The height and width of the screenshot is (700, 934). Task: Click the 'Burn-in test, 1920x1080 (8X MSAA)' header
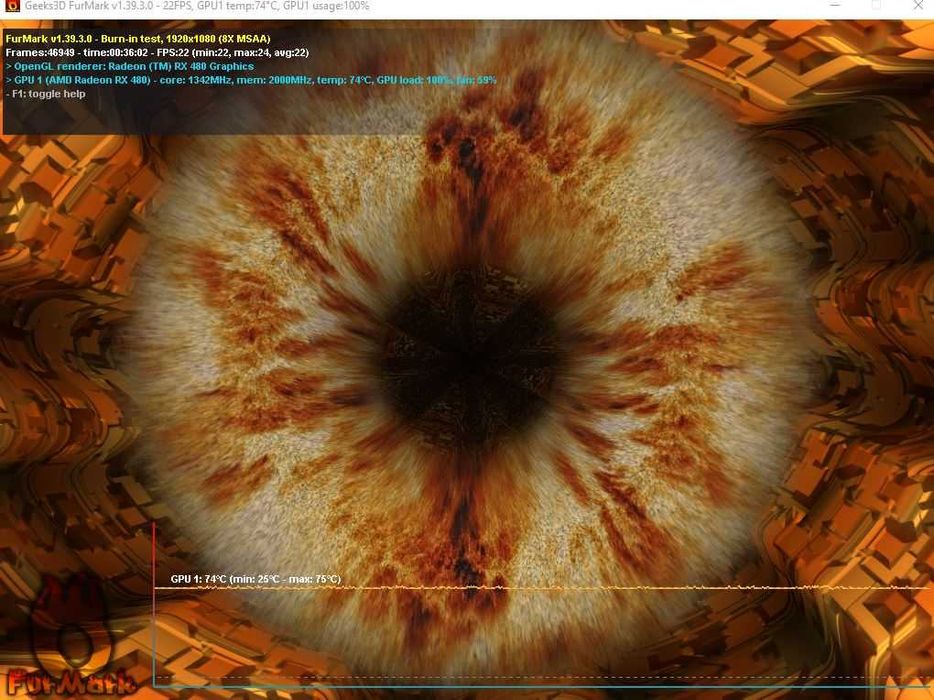tap(185, 39)
